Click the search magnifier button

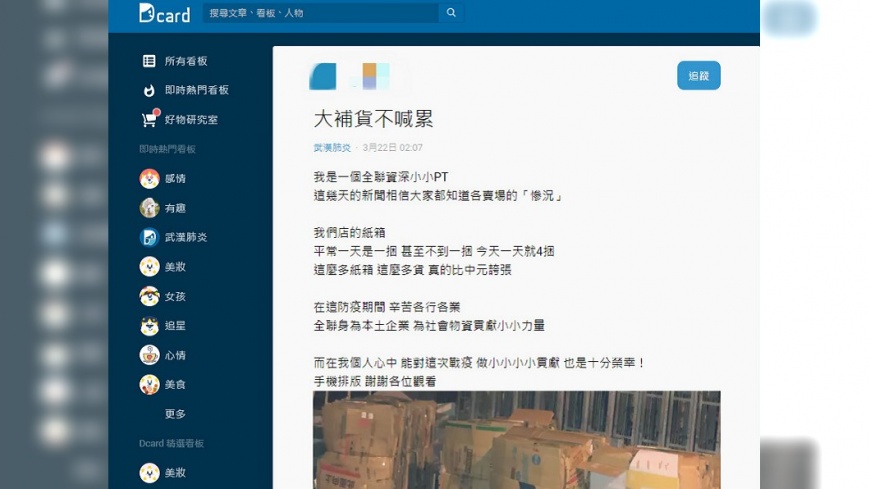pyautogui.click(x=451, y=13)
